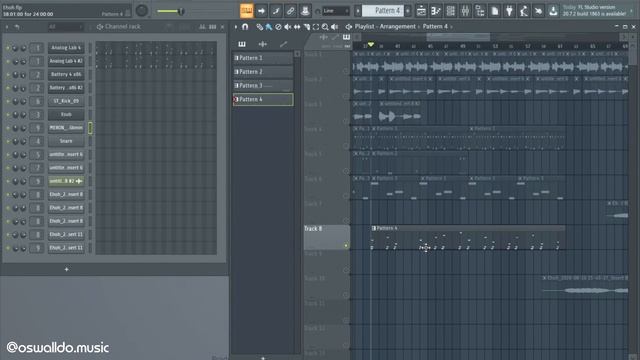Open the ST_Kick_09 channel button
This screenshot has height=360, width=640.
pos(66,101)
